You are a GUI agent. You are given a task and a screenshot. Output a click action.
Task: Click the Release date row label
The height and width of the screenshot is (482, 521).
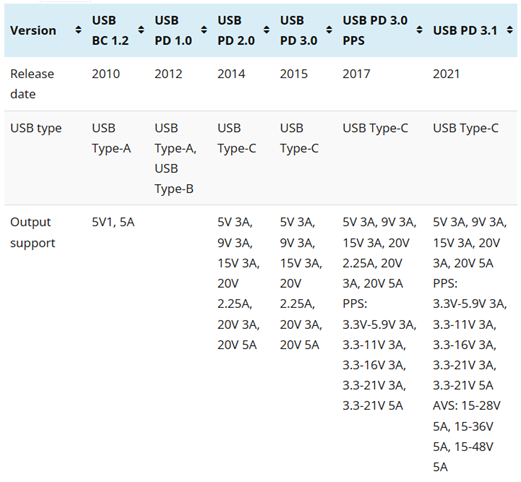click(32, 84)
